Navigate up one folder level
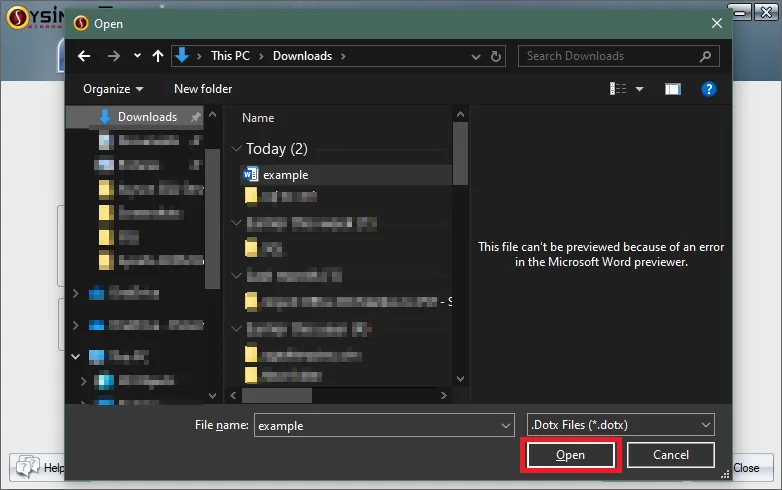 coord(158,56)
